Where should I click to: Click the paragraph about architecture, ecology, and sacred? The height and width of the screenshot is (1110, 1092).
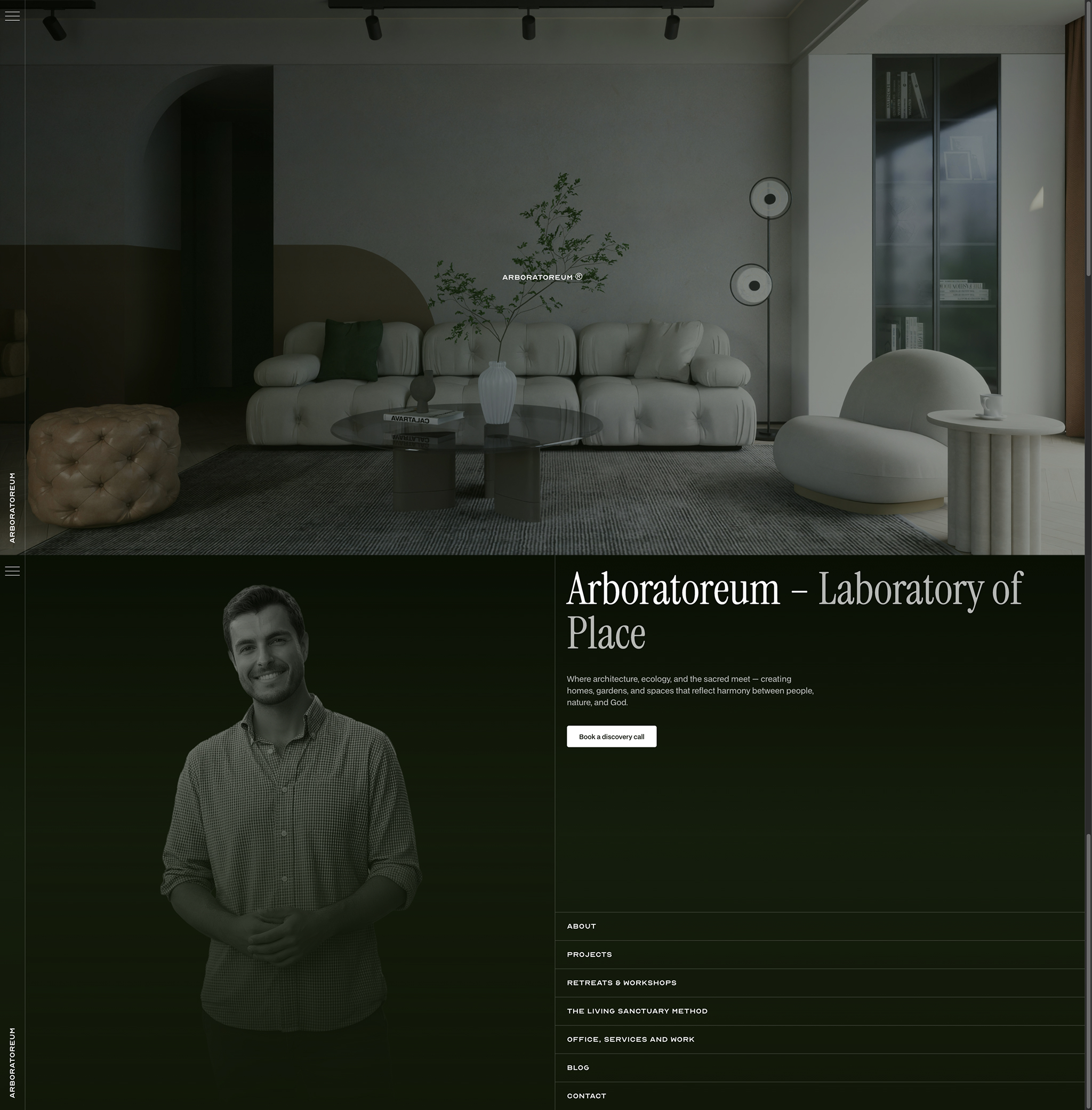(x=690, y=691)
